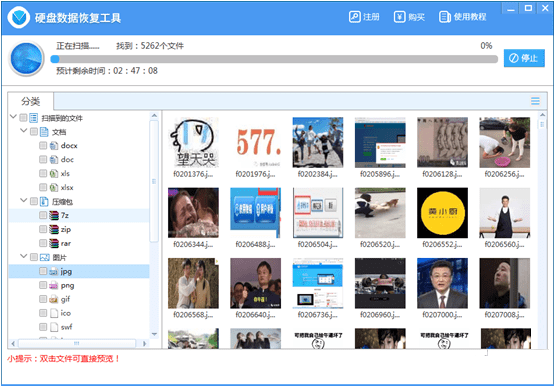The height and width of the screenshot is (386, 556).
Task: Click tree horizontal scroll right arrow
Action: [x=144, y=343]
